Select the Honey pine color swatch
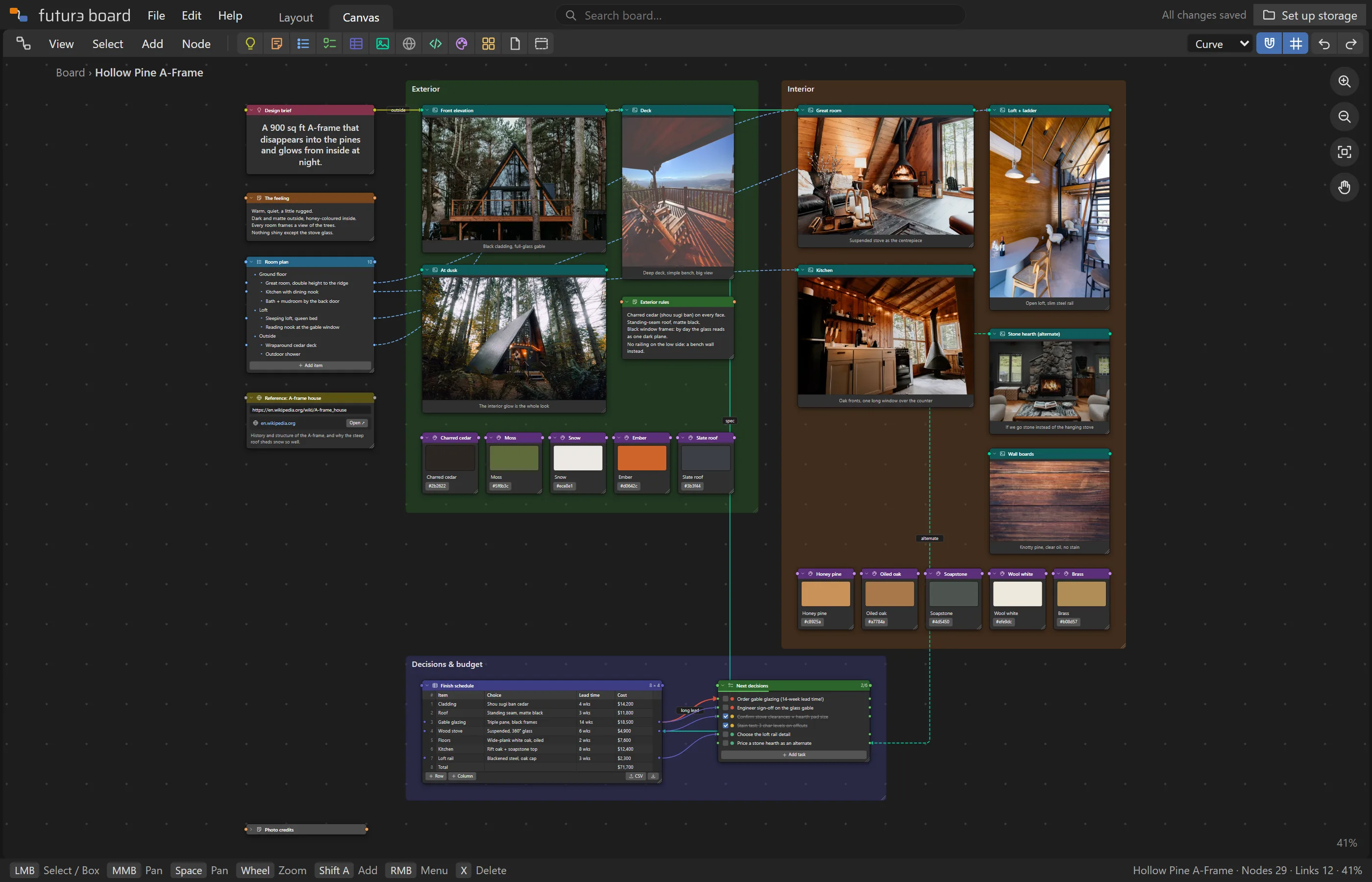This screenshot has height=882, width=1372. [825, 594]
